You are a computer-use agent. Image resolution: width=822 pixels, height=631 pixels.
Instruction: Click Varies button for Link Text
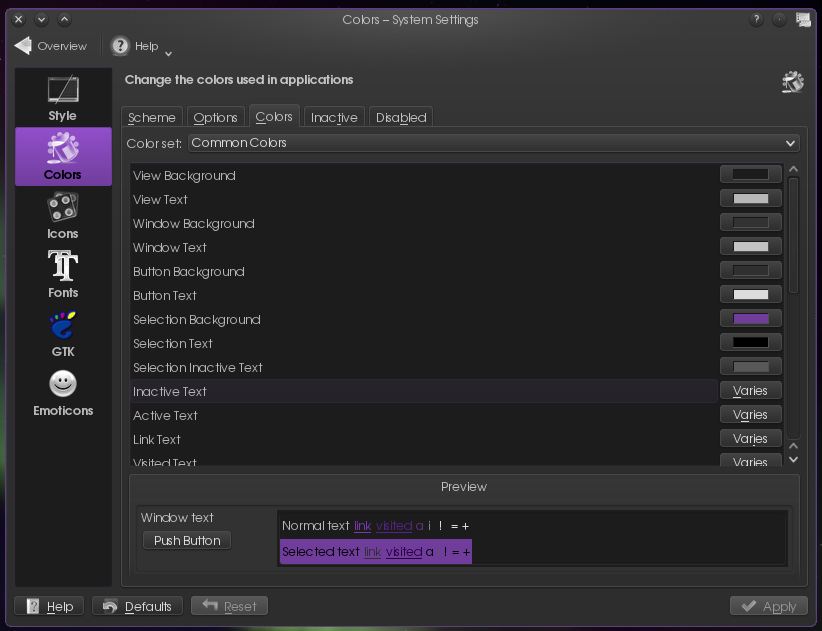click(751, 439)
